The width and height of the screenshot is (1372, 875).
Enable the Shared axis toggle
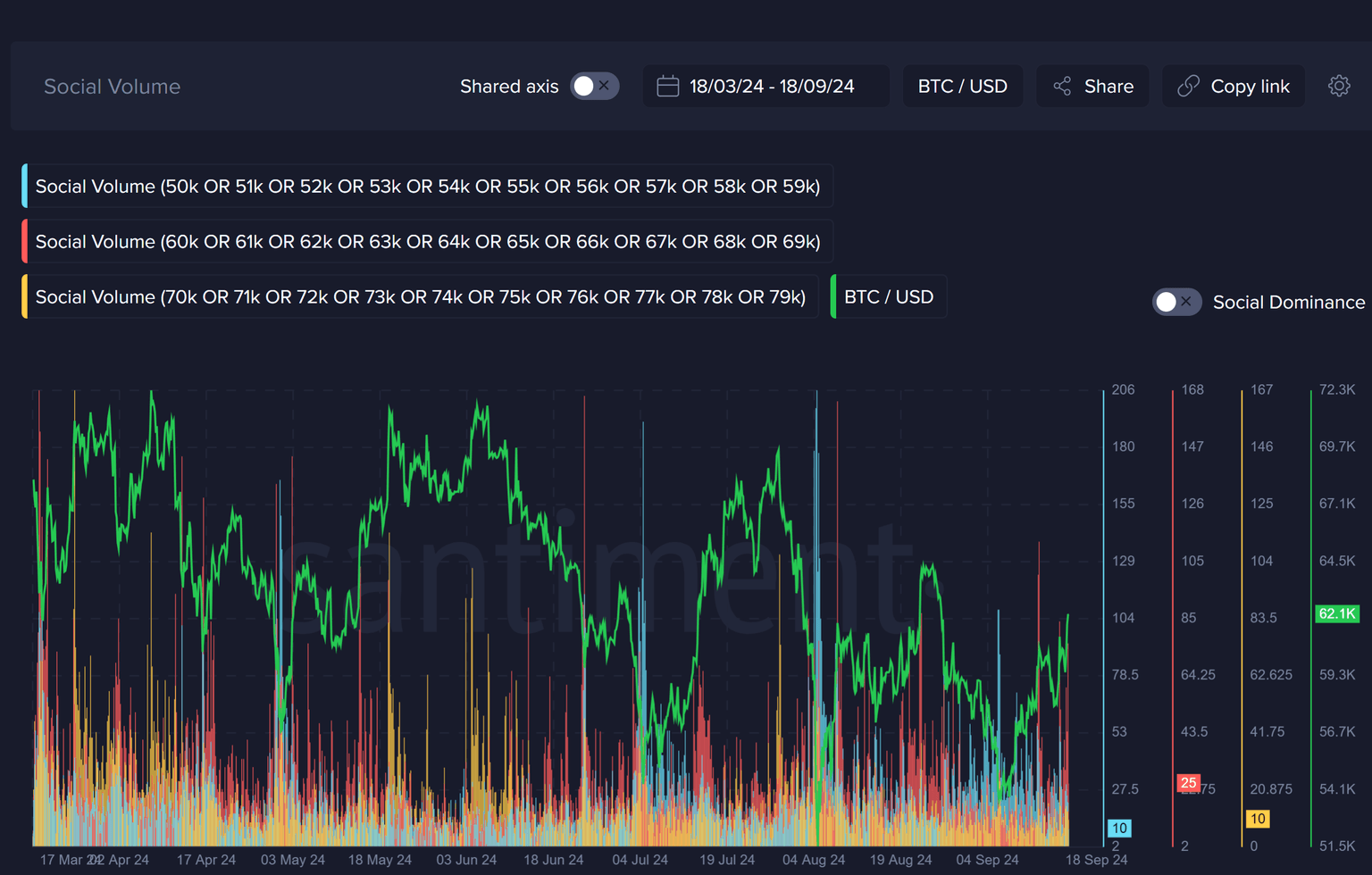tap(594, 86)
